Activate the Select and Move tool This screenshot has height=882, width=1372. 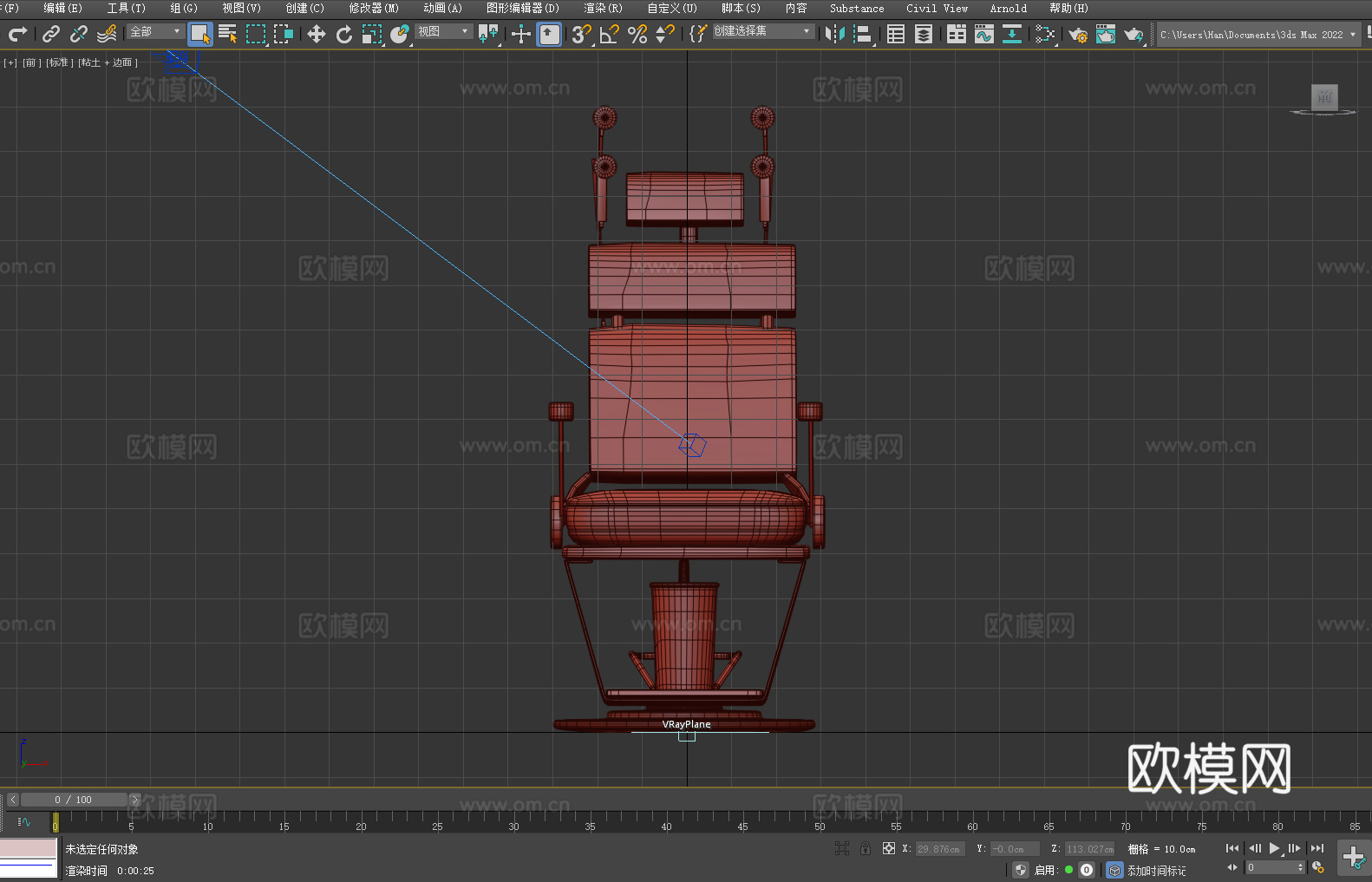(x=317, y=34)
